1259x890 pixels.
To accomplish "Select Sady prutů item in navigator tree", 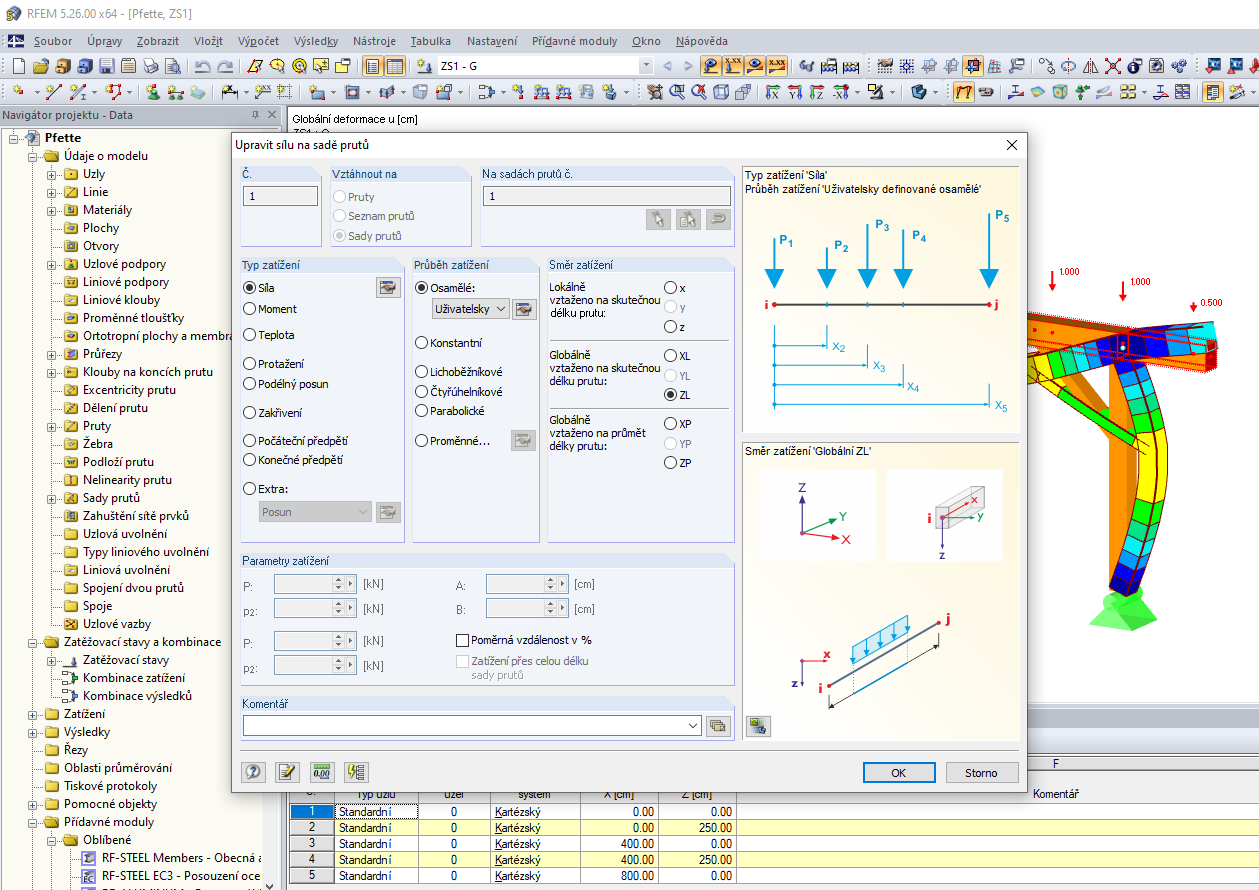I will 111,498.
